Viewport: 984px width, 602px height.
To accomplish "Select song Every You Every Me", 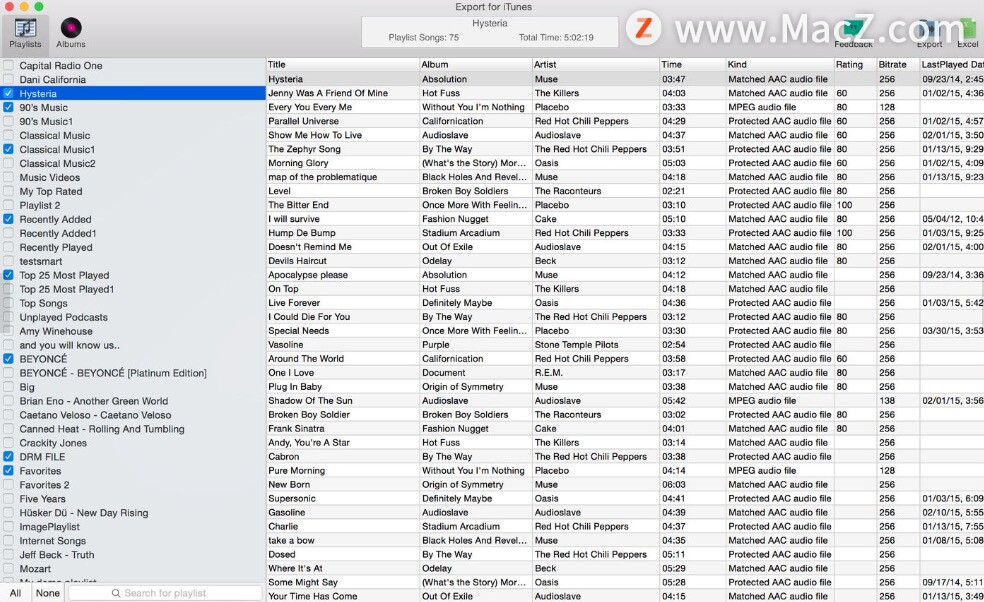I will tap(310, 107).
